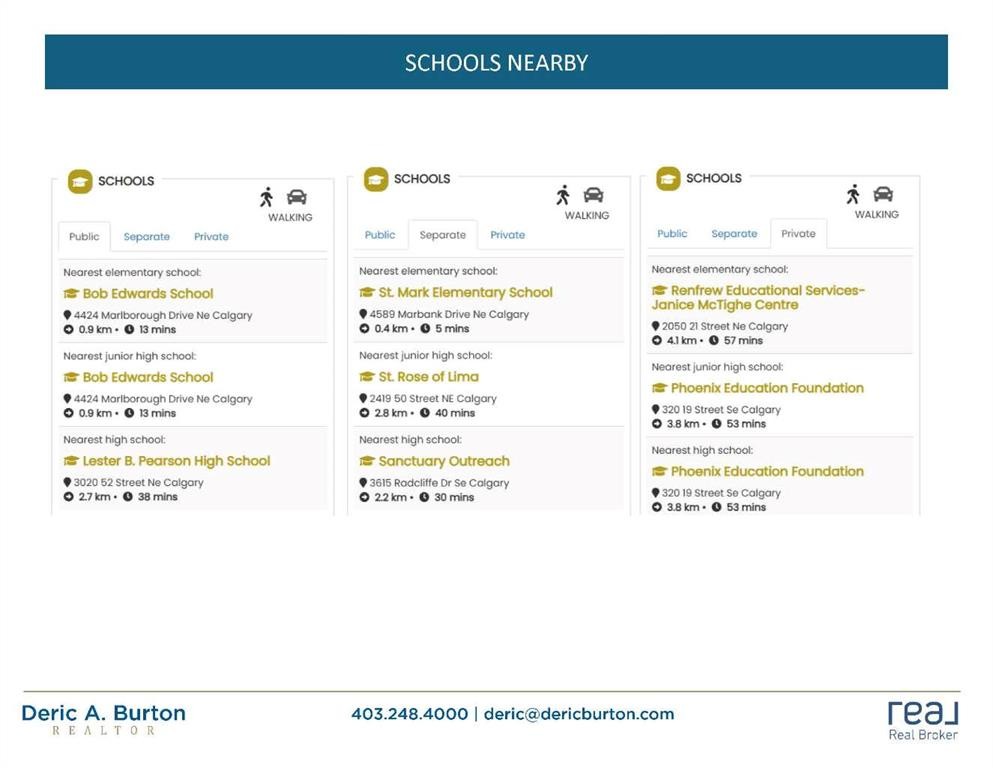Select car icon in the Bob Edwards panel
Screen dimensions: 993x768
click(297, 197)
